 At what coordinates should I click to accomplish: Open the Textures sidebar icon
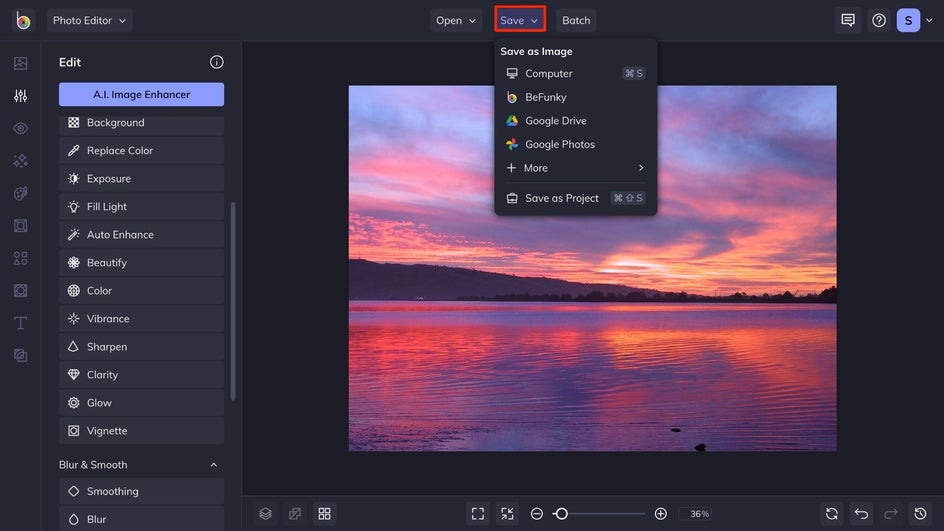20,356
